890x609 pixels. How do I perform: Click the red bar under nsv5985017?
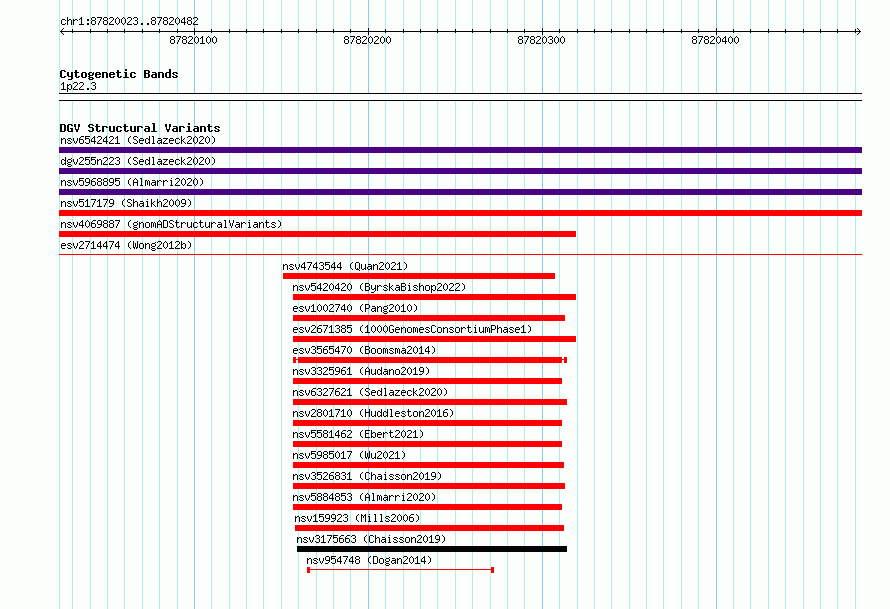point(429,465)
